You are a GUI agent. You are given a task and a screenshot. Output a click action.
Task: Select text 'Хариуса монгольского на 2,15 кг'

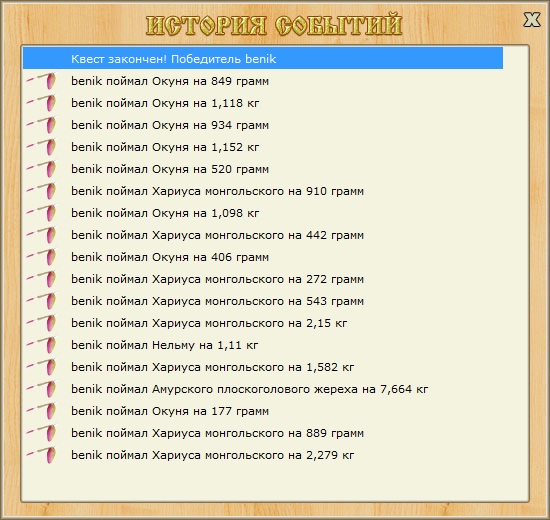[249, 323]
